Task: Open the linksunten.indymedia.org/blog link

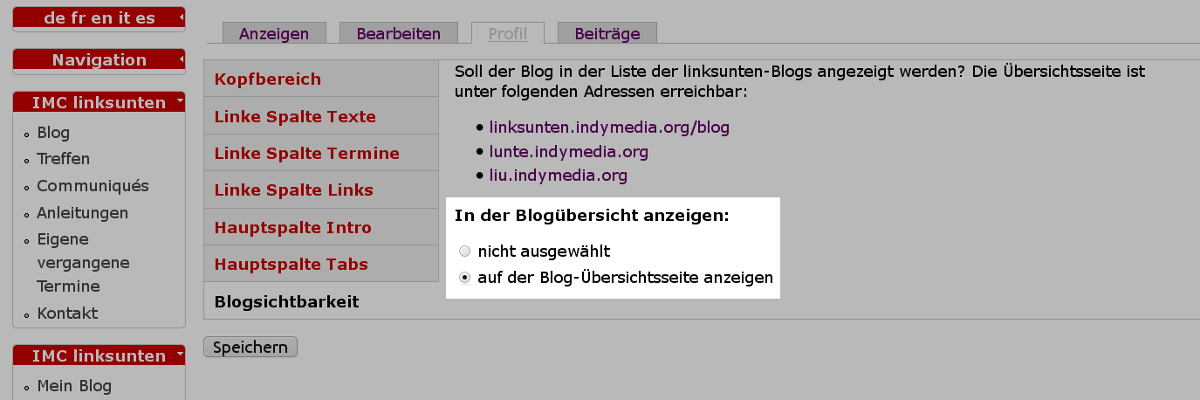Action: pos(609,127)
